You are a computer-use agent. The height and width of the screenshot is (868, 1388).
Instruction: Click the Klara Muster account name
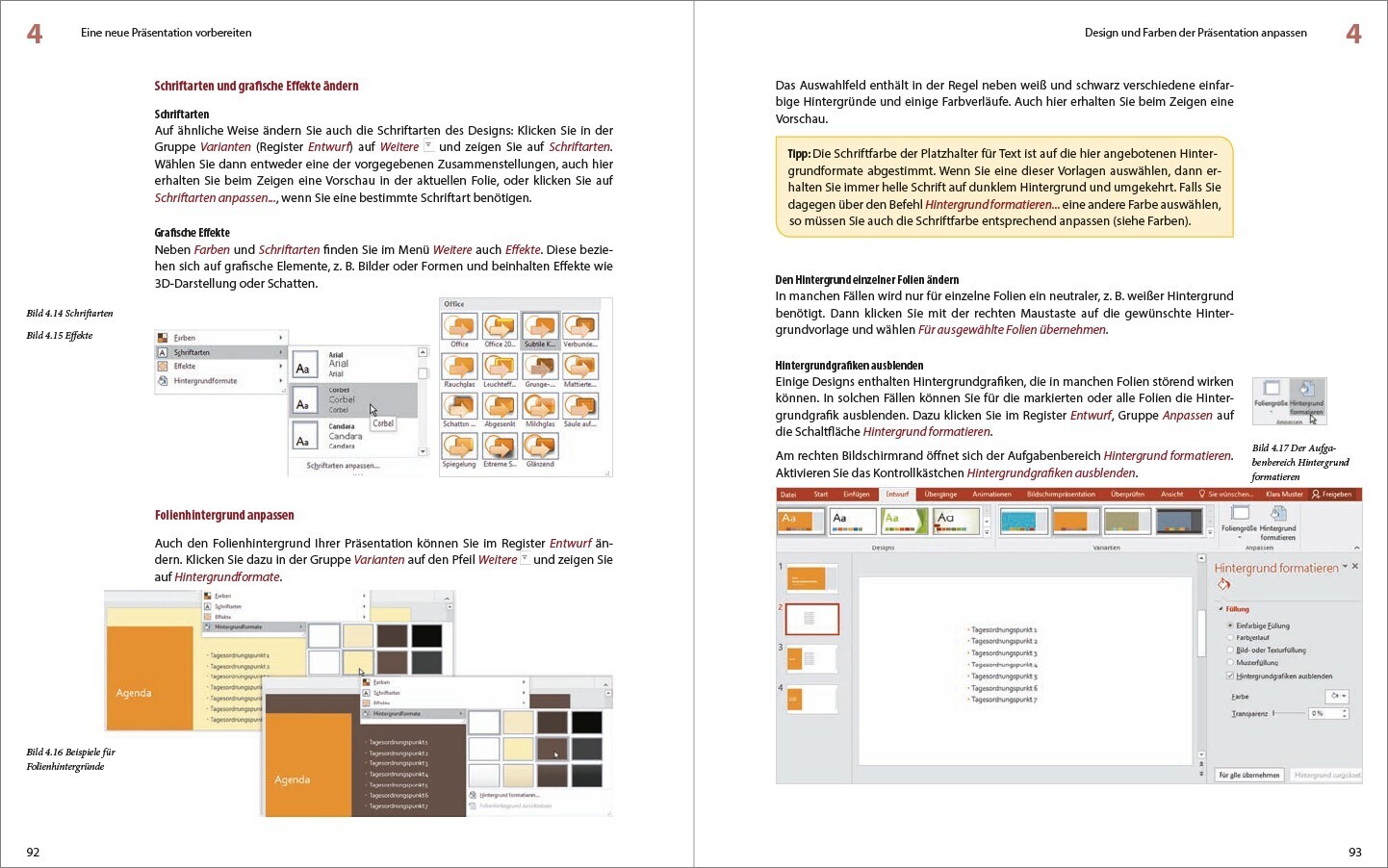pos(1284,495)
